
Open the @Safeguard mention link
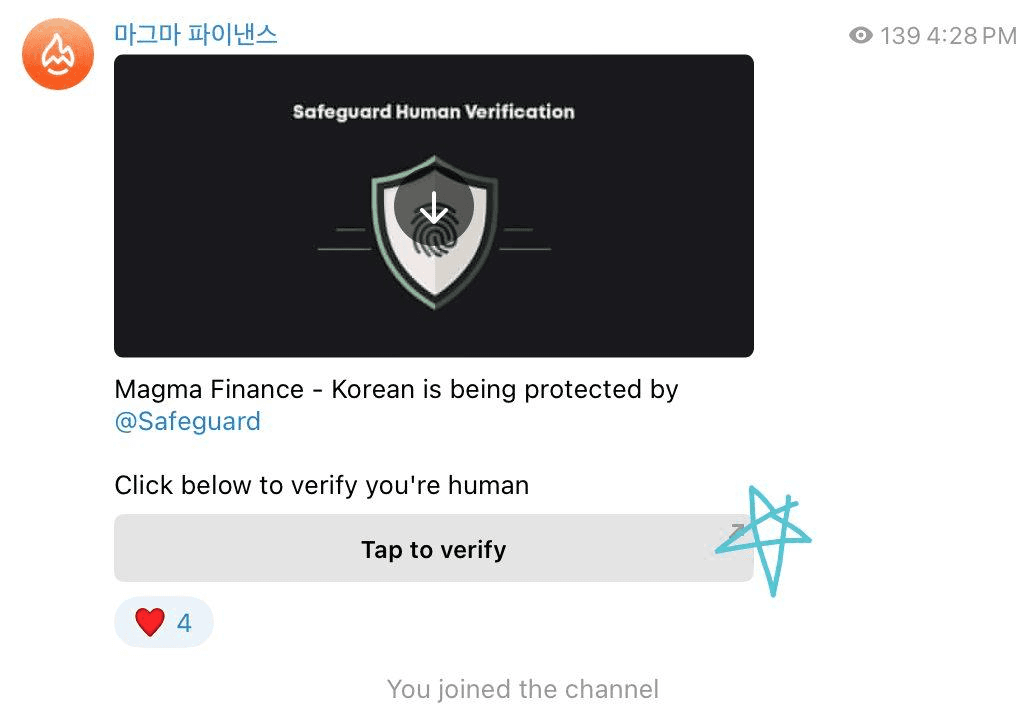point(188,422)
